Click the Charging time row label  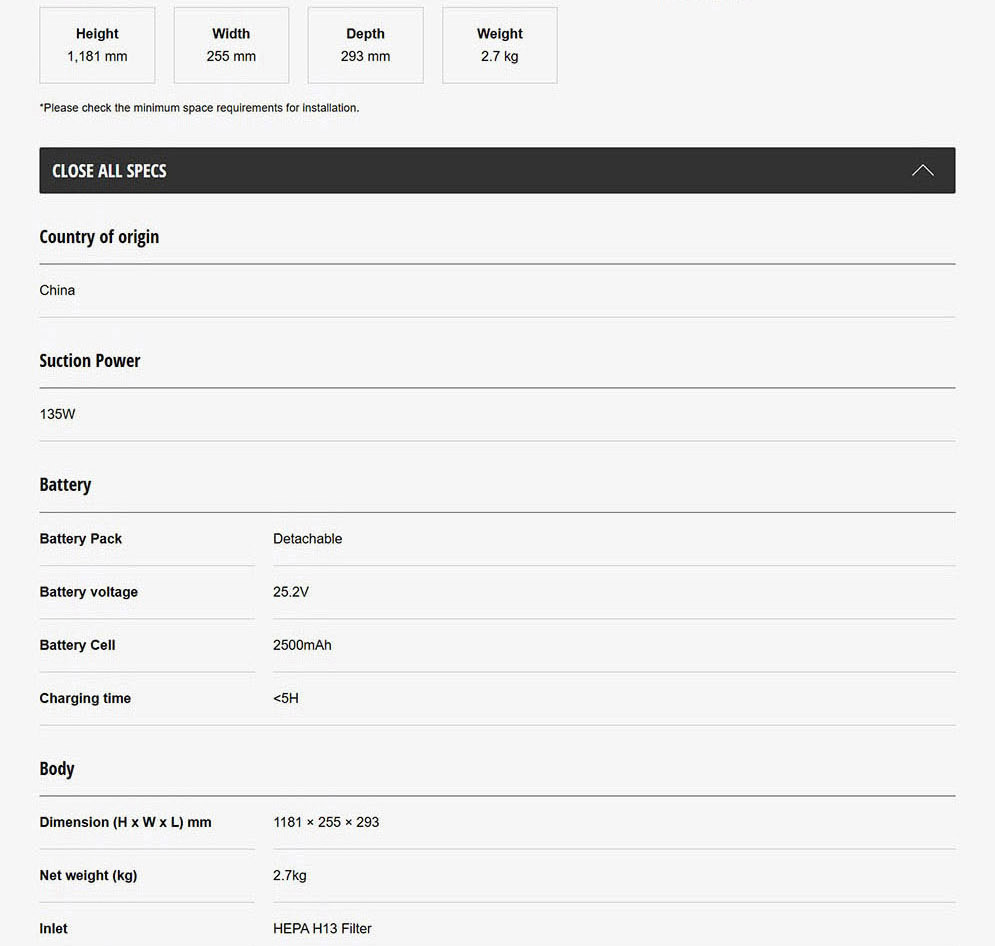(85, 698)
